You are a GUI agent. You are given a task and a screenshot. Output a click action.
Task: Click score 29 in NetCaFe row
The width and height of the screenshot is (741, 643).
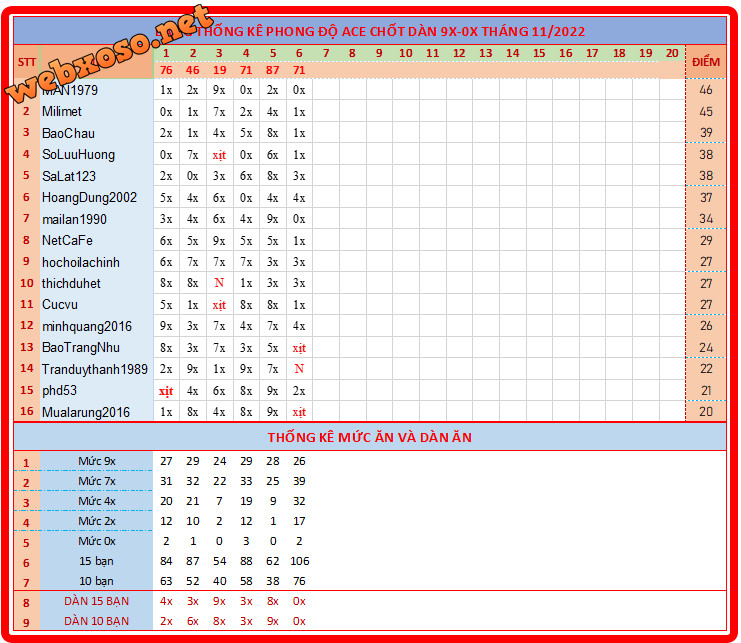(x=706, y=240)
